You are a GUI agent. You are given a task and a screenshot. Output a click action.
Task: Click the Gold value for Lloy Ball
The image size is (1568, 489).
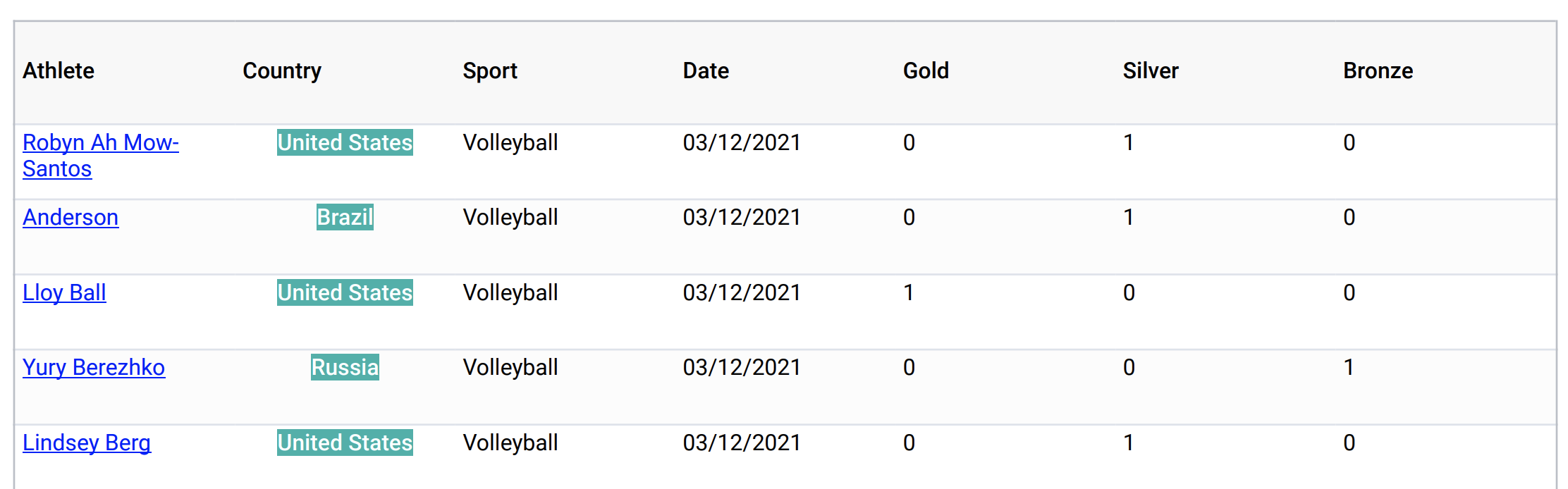909,292
